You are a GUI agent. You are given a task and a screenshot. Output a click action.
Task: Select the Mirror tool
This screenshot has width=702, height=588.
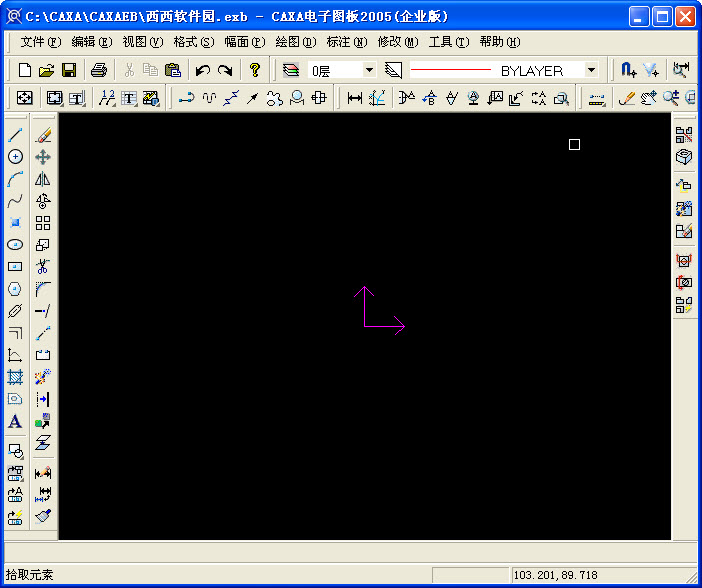pos(43,179)
